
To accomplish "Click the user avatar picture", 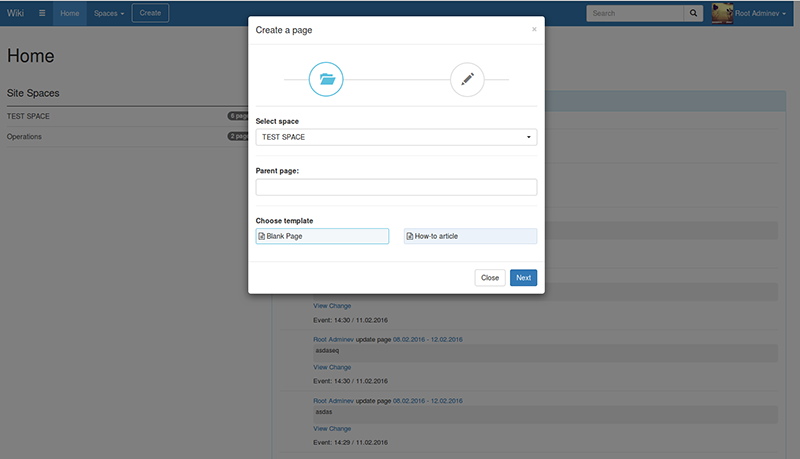I will (x=722, y=13).
